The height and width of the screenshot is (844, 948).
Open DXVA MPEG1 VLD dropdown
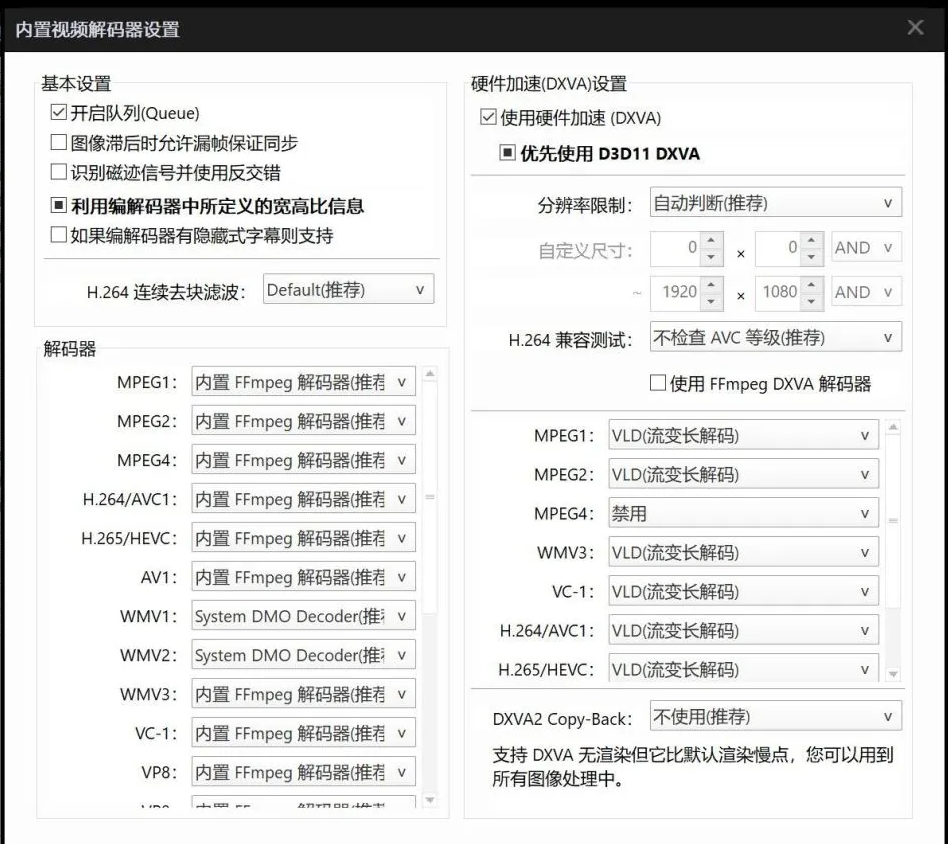click(x=743, y=435)
